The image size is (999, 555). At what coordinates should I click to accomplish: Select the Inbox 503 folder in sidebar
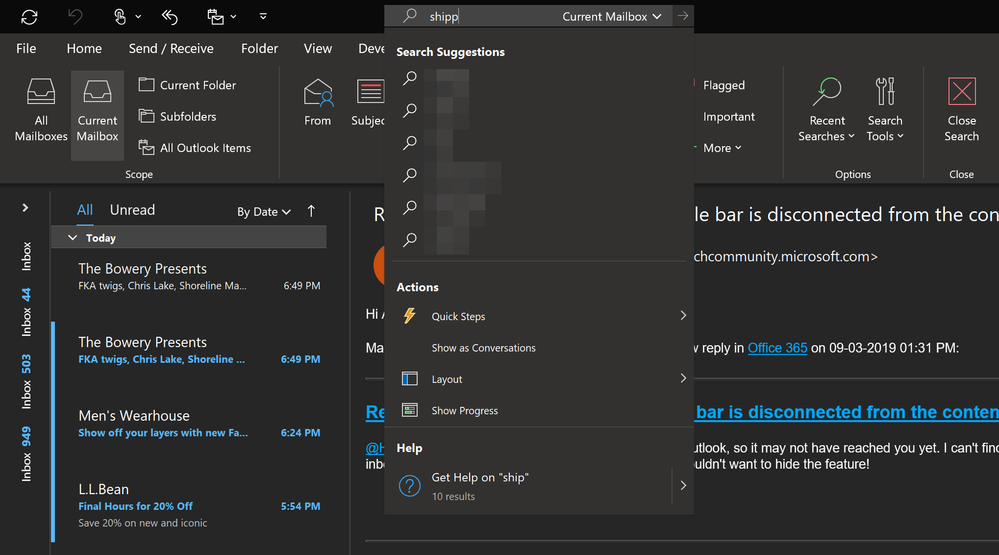point(26,381)
